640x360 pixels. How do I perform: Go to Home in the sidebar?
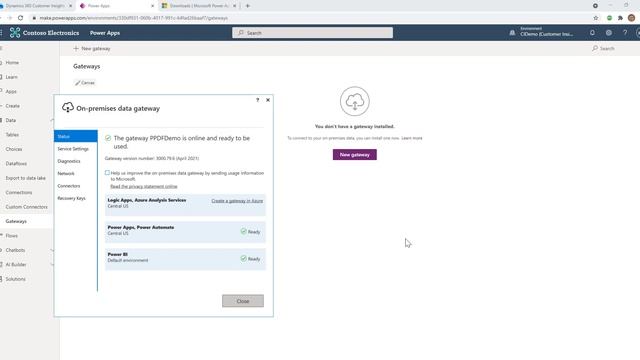[x=12, y=62]
